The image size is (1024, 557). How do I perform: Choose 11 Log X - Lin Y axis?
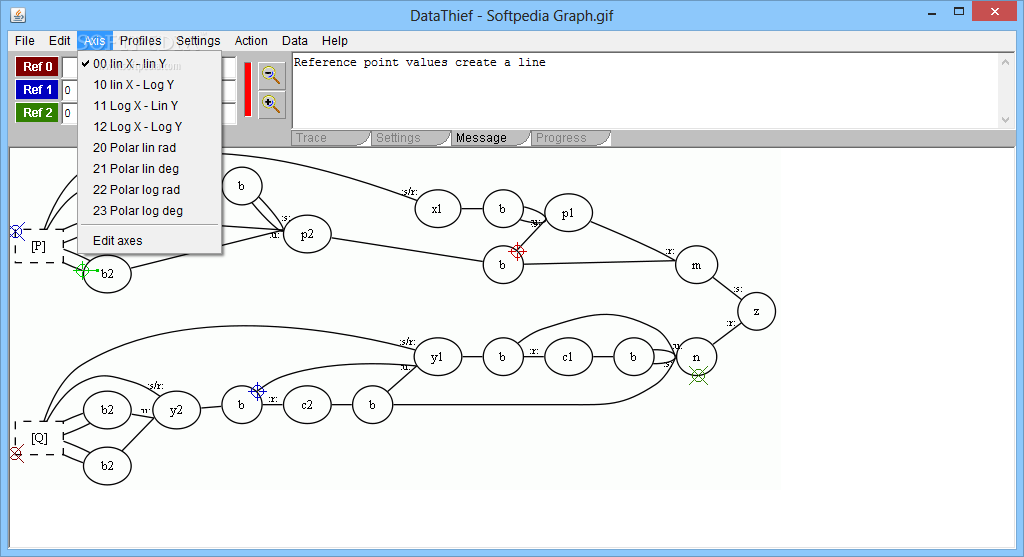[x=150, y=105]
